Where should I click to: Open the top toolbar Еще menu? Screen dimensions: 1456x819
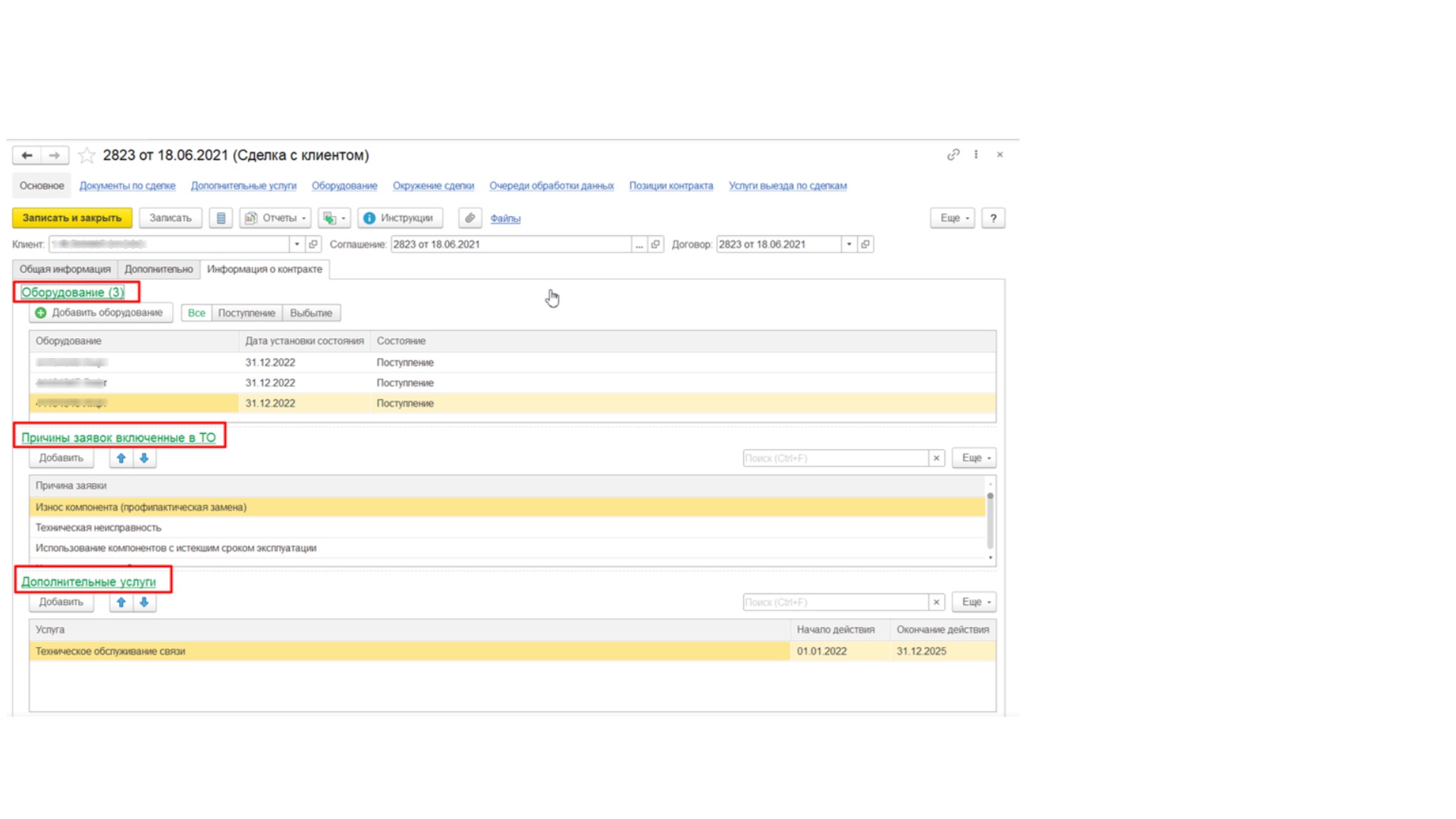pyautogui.click(x=952, y=218)
